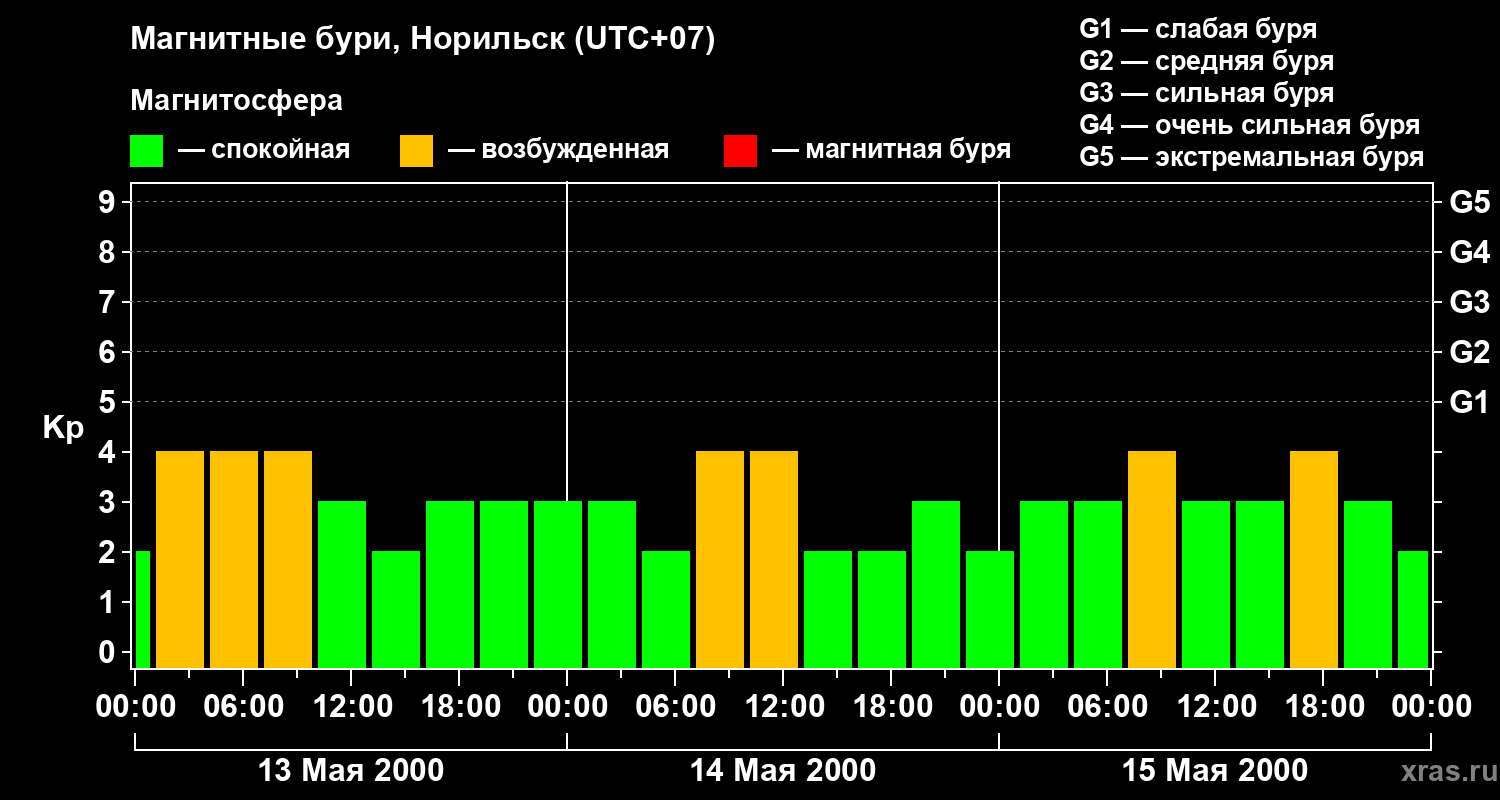Viewport: 1500px width, 800px height.
Task: Click the '06:00' tick label for 14 Мая
Action: pos(675,707)
